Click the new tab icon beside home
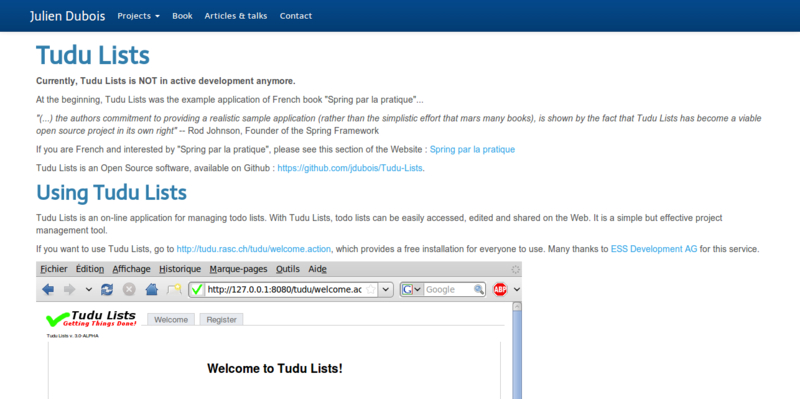The height and width of the screenshot is (399, 800). point(174,290)
